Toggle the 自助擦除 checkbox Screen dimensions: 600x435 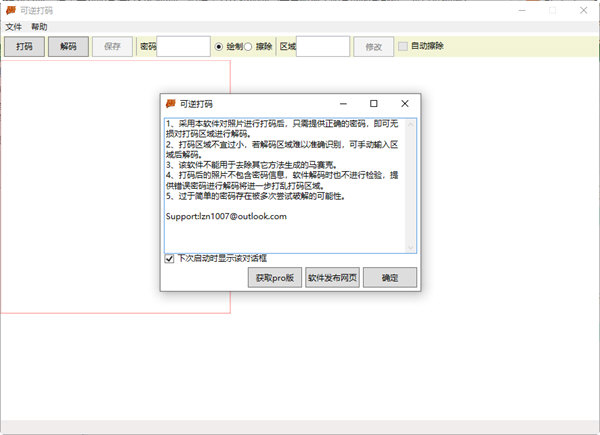coord(403,46)
